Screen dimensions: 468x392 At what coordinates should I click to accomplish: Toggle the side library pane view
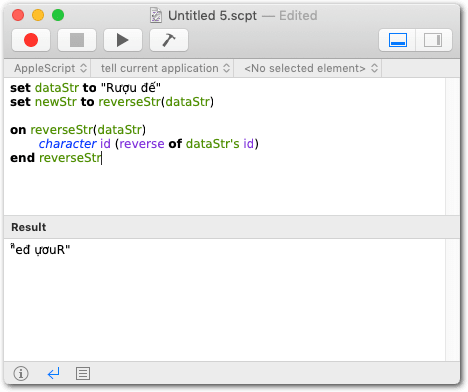433,40
